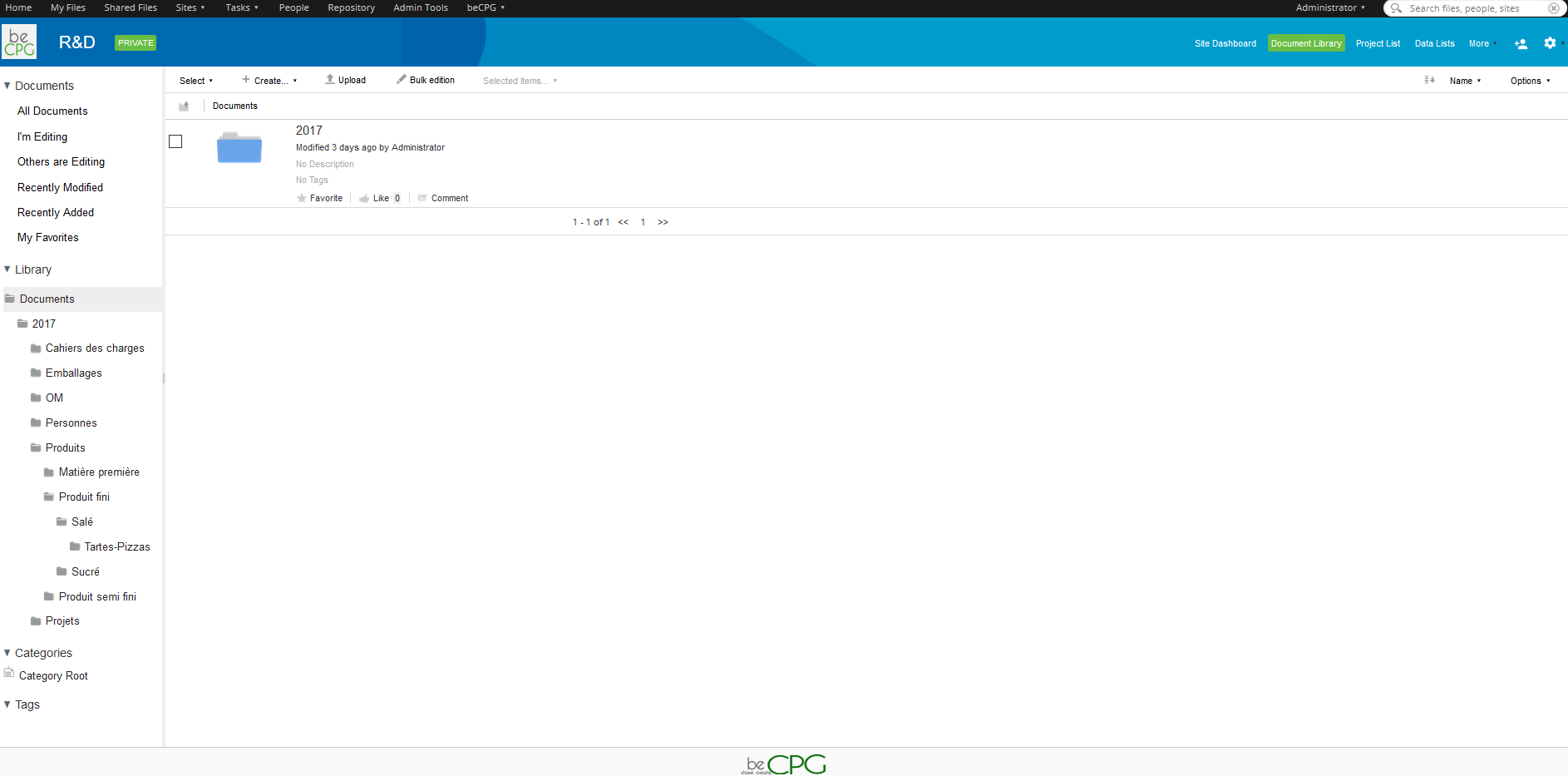Open Admin Tools
Screen dimensions: 1568x776
(421, 7)
